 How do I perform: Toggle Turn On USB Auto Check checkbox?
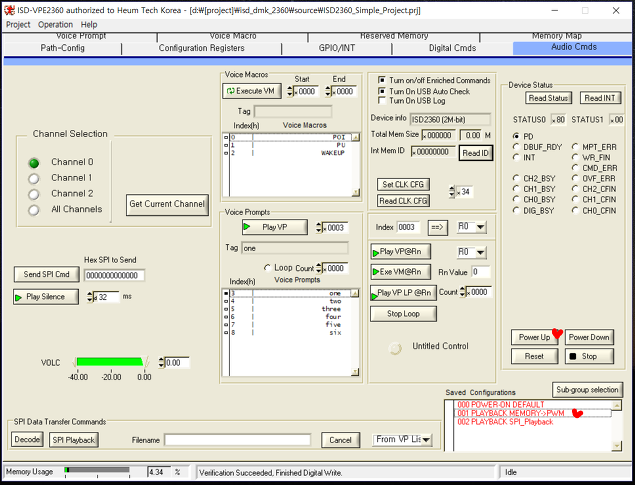(381, 91)
